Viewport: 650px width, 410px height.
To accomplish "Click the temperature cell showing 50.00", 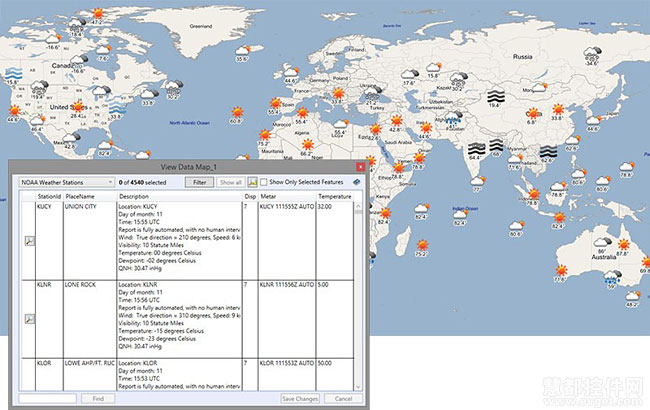I will (x=335, y=375).
